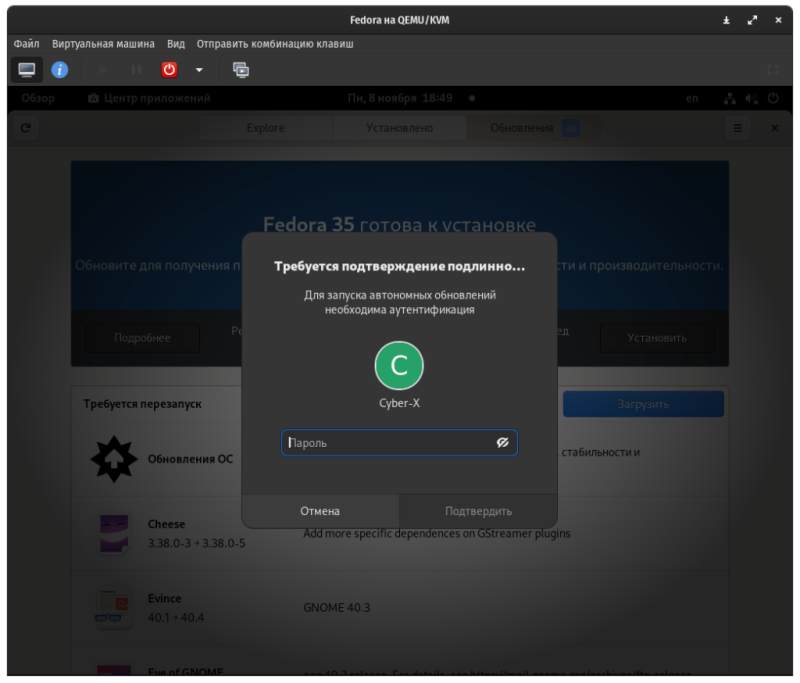Switch to the Explore tab

(265, 128)
